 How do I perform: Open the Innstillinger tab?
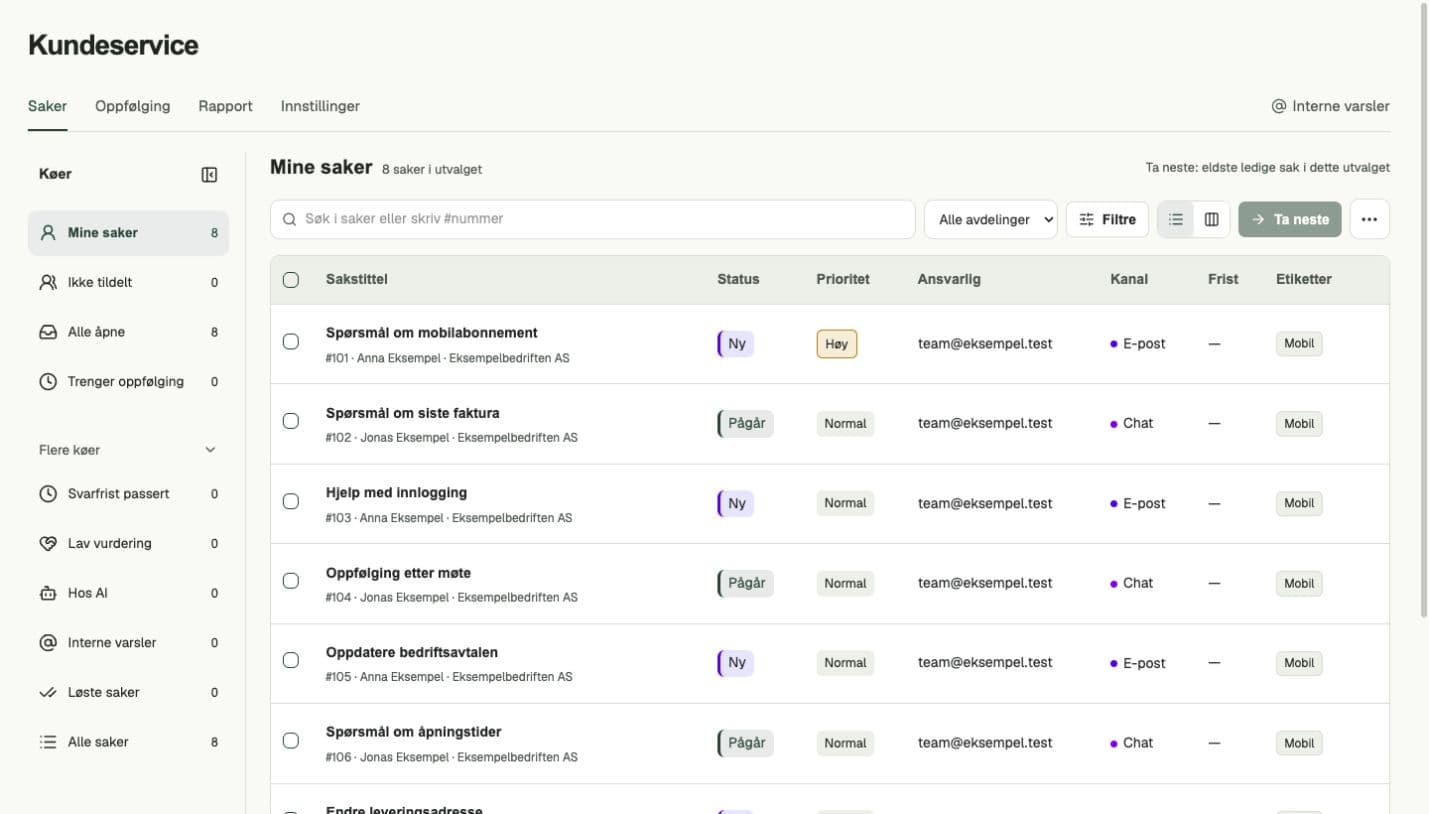click(x=320, y=106)
